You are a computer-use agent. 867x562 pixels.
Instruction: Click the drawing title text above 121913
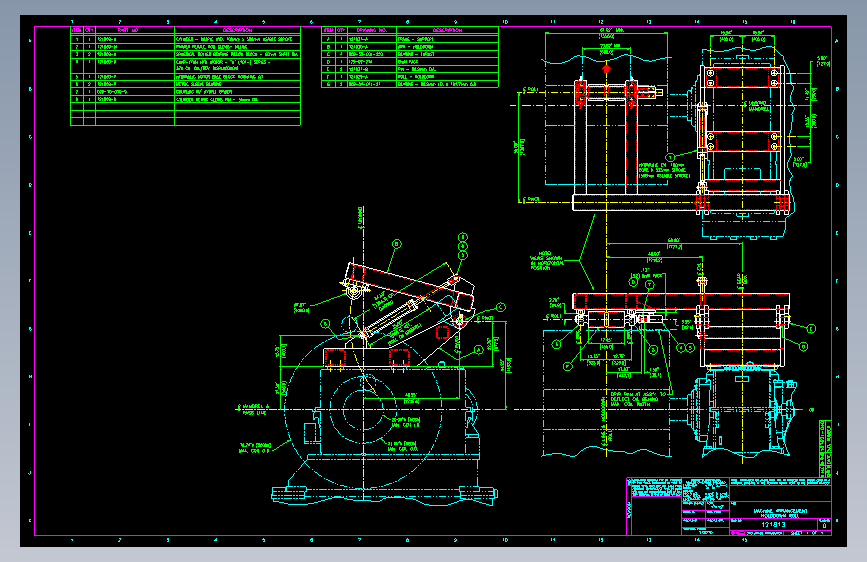(780, 513)
